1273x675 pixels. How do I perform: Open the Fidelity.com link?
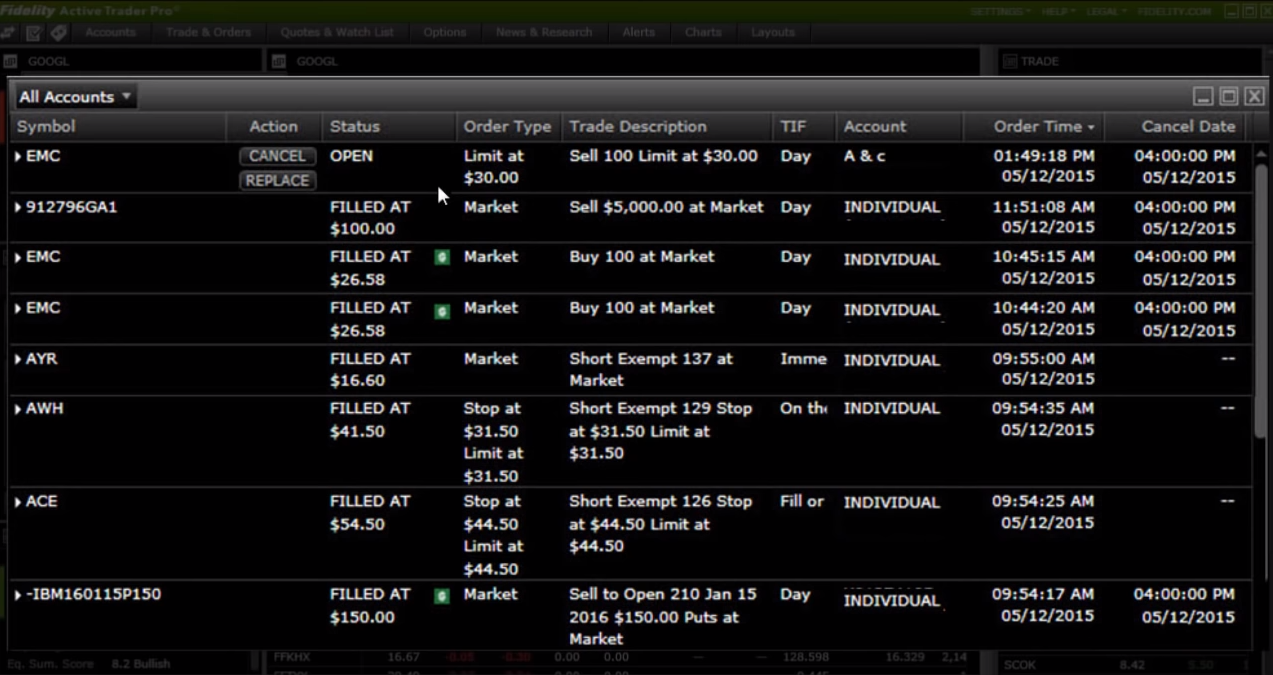point(1174,11)
